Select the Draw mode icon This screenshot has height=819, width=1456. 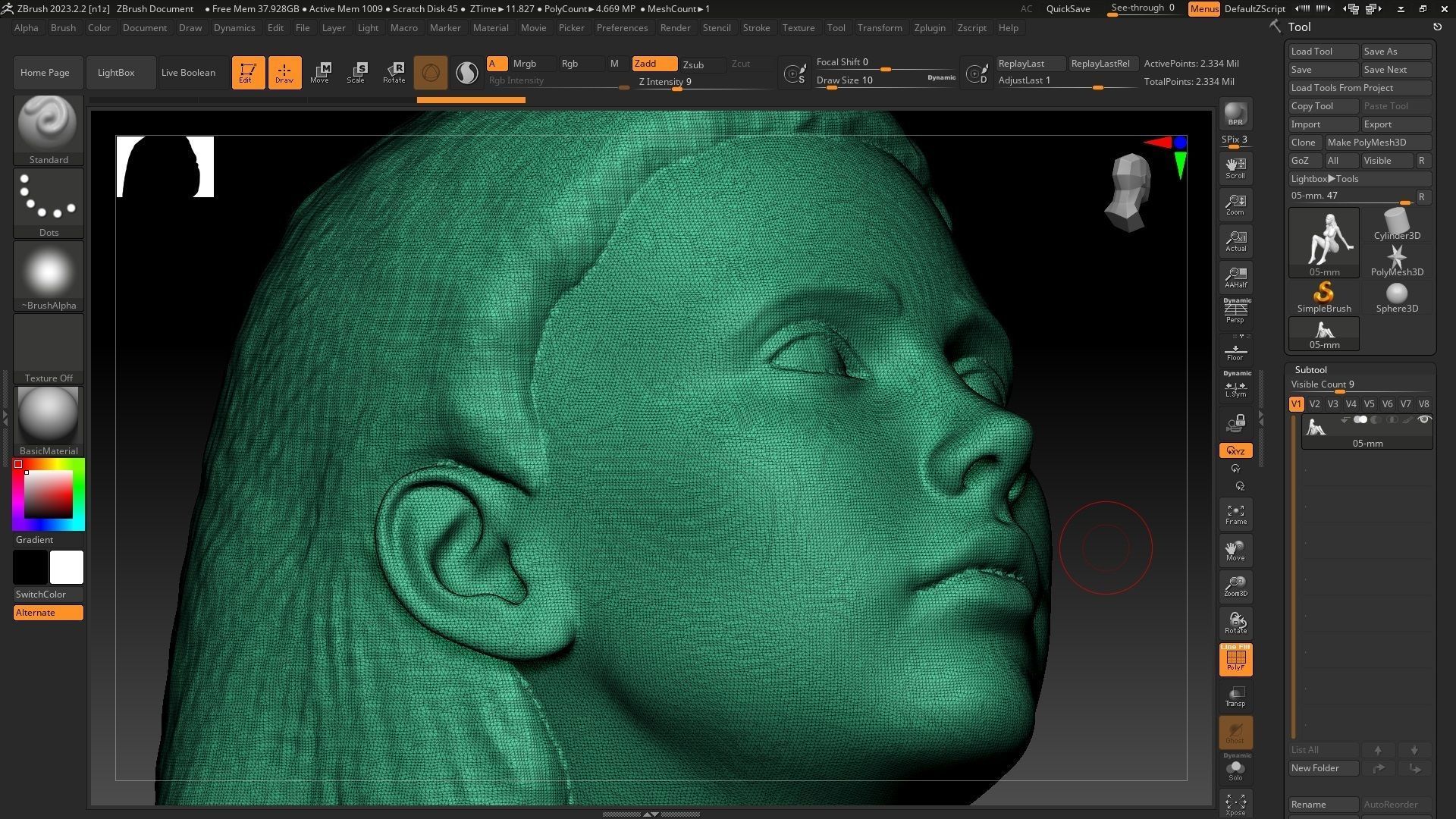pos(284,73)
